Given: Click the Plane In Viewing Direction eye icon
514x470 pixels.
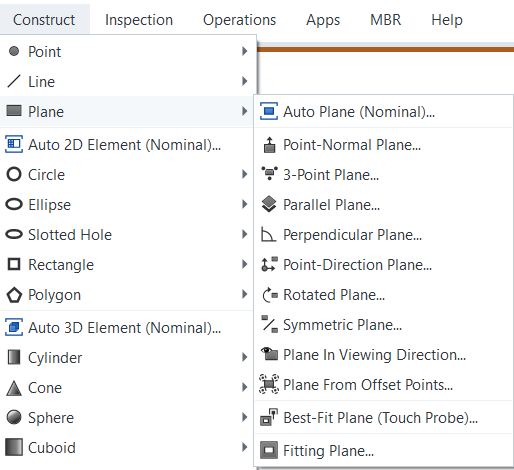Looking at the screenshot, I should click(x=269, y=354).
